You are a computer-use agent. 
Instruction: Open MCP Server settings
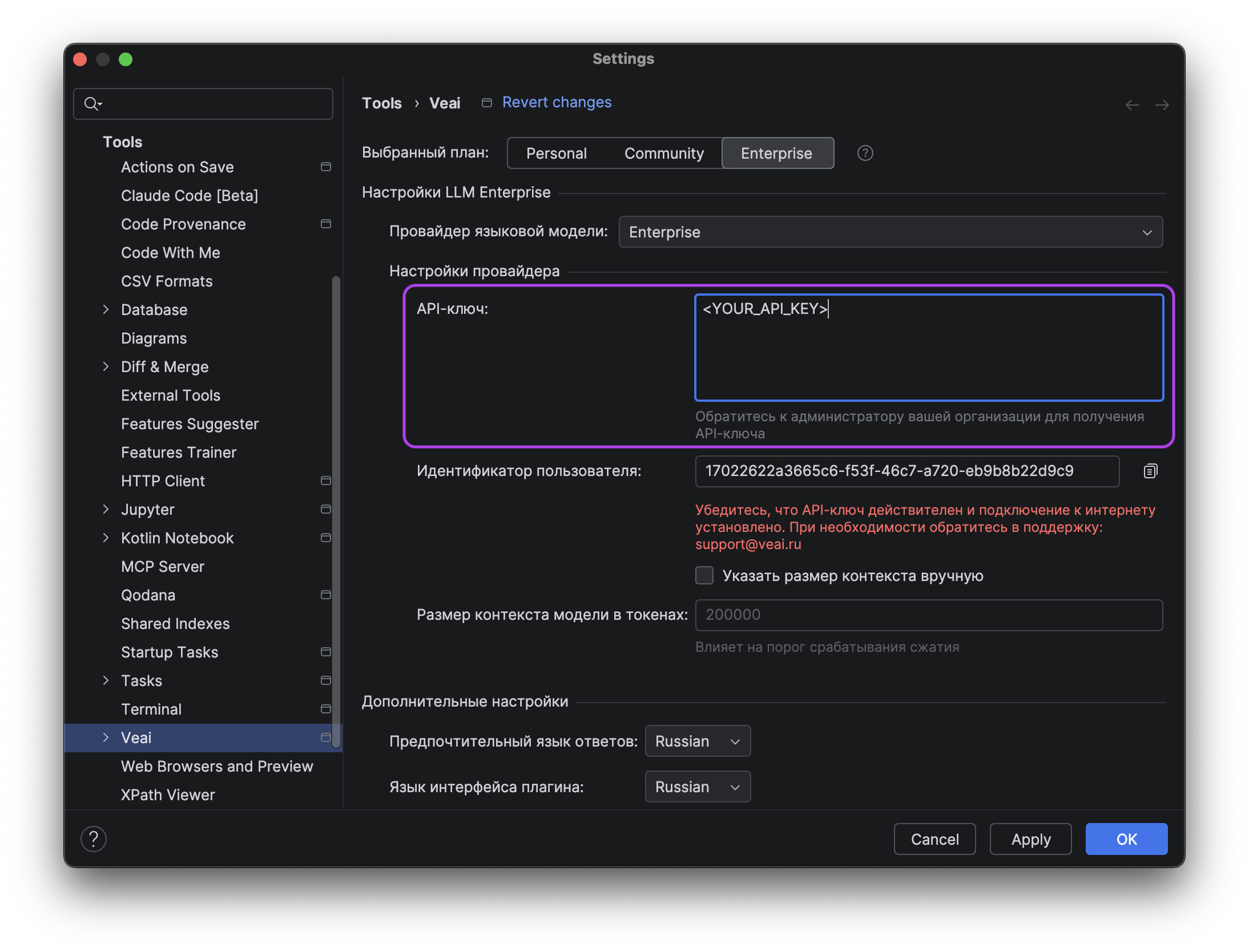click(x=162, y=566)
